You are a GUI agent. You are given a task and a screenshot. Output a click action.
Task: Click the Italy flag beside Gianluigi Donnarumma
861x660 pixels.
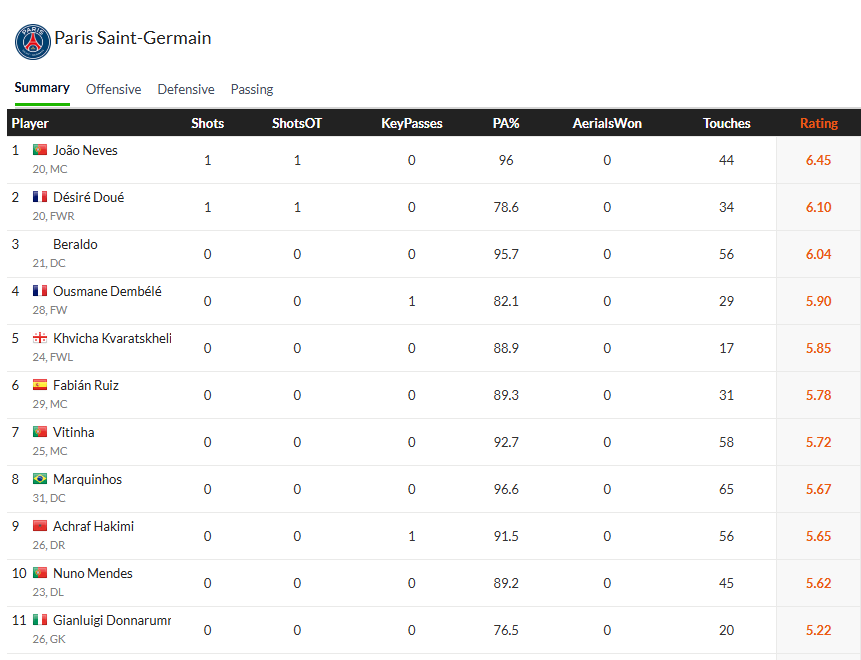pyautogui.click(x=40, y=620)
